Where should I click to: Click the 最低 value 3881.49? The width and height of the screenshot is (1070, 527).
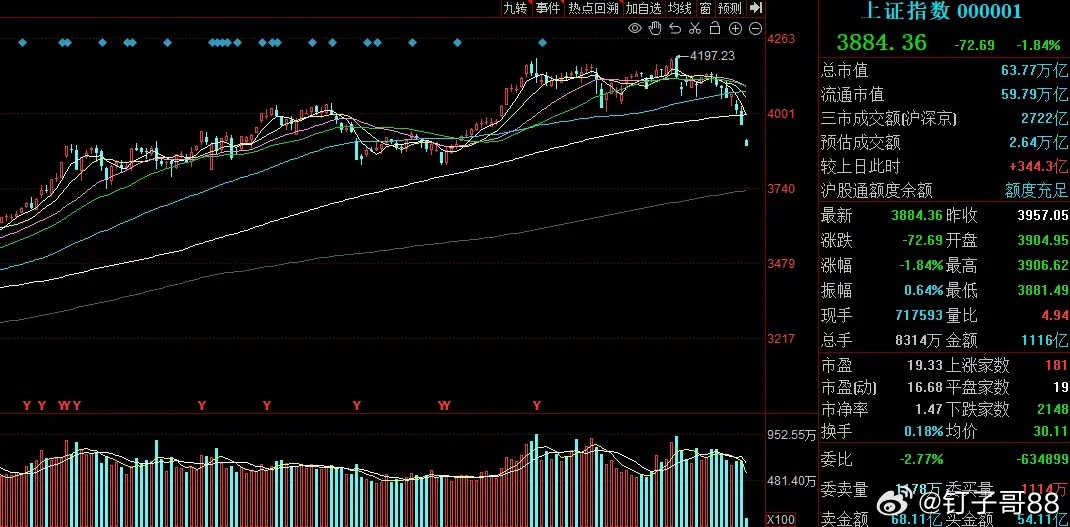coord(1042,290)
